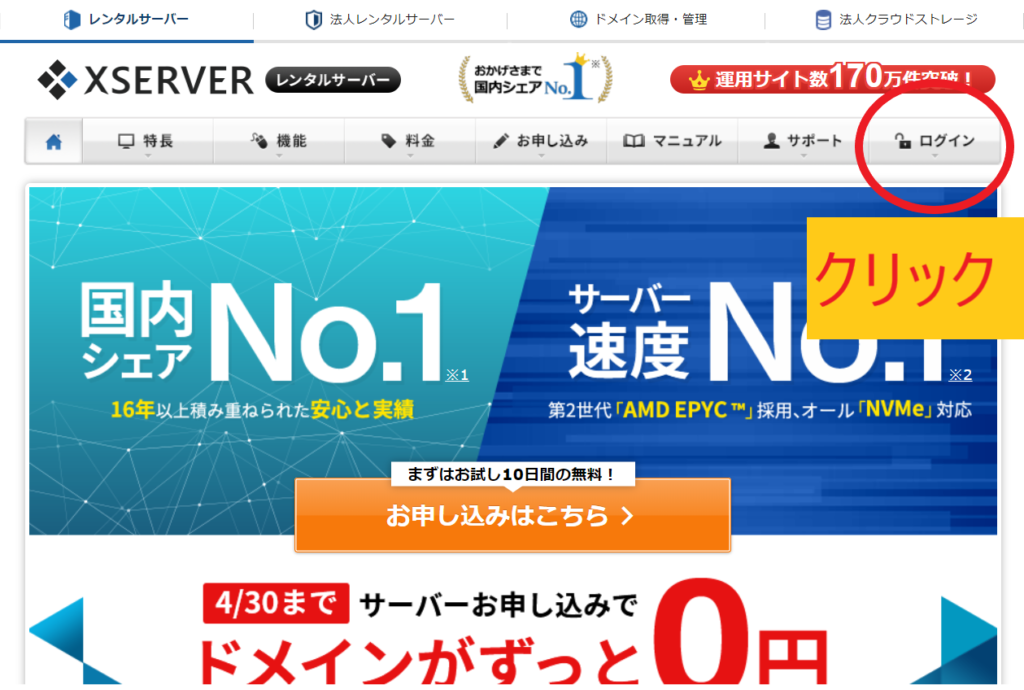Click the 運用サイト数170万件突破 red banner
This screenshot has height=690, width=1024.
point(833,79)
